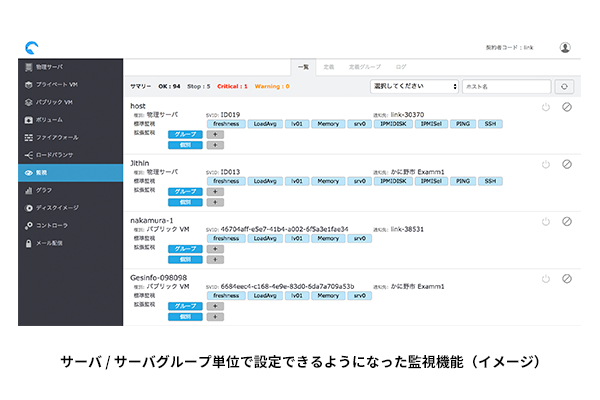This screenshot has height=400, width=600.
Task: Open ディスクイメージ in the sidebar
Action: click(x=60, y=208)
